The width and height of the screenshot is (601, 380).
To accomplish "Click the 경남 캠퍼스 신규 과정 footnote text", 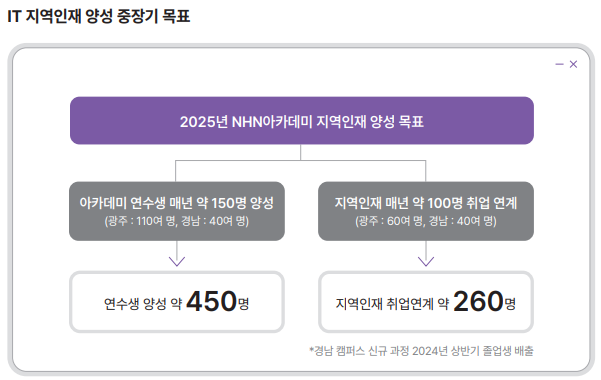I will (x=421, y=350).
